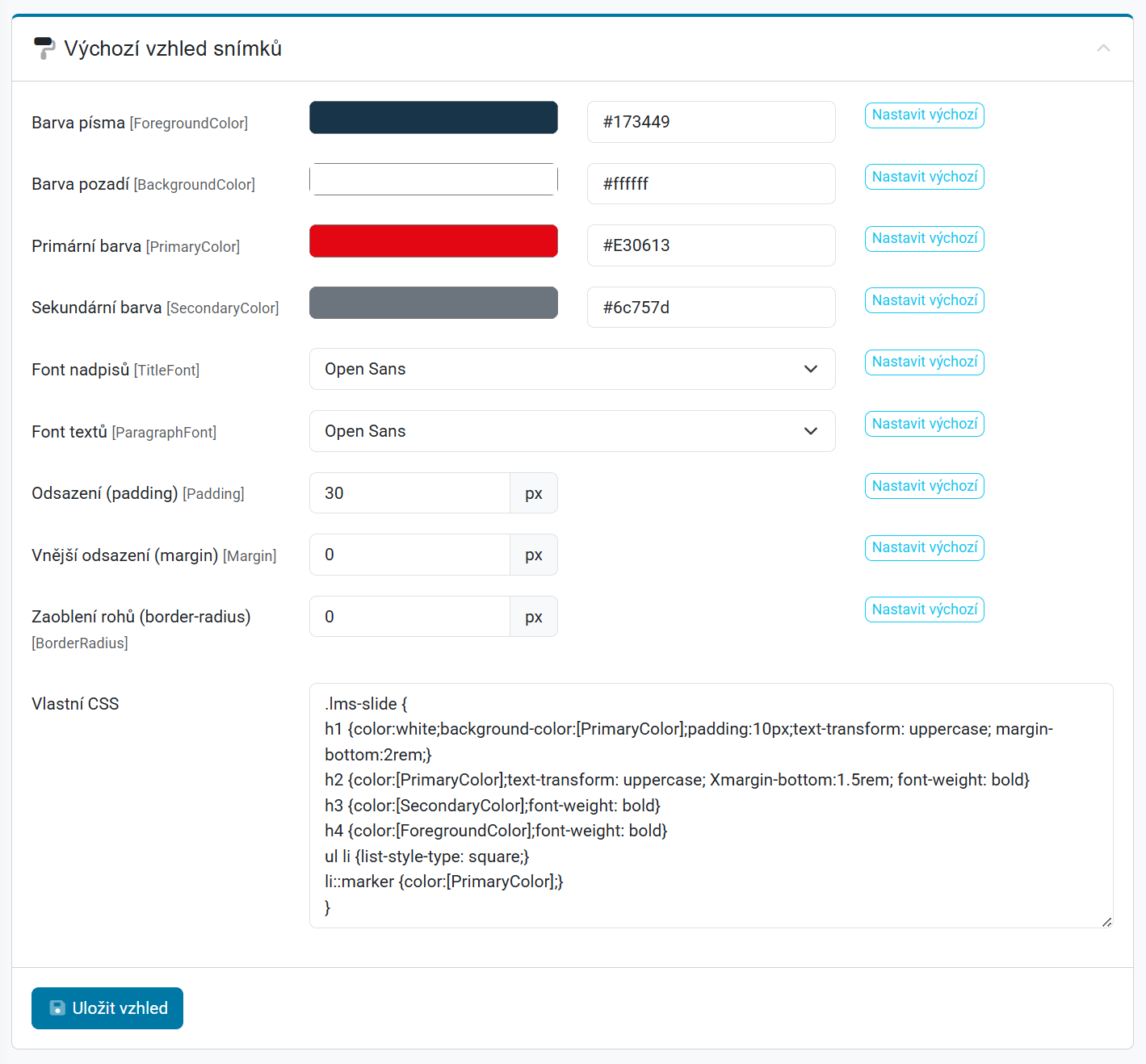Viewport: 1146px width, 1064px height.
Task: Click the paint roller icon in the header
Action: [44, 48]
